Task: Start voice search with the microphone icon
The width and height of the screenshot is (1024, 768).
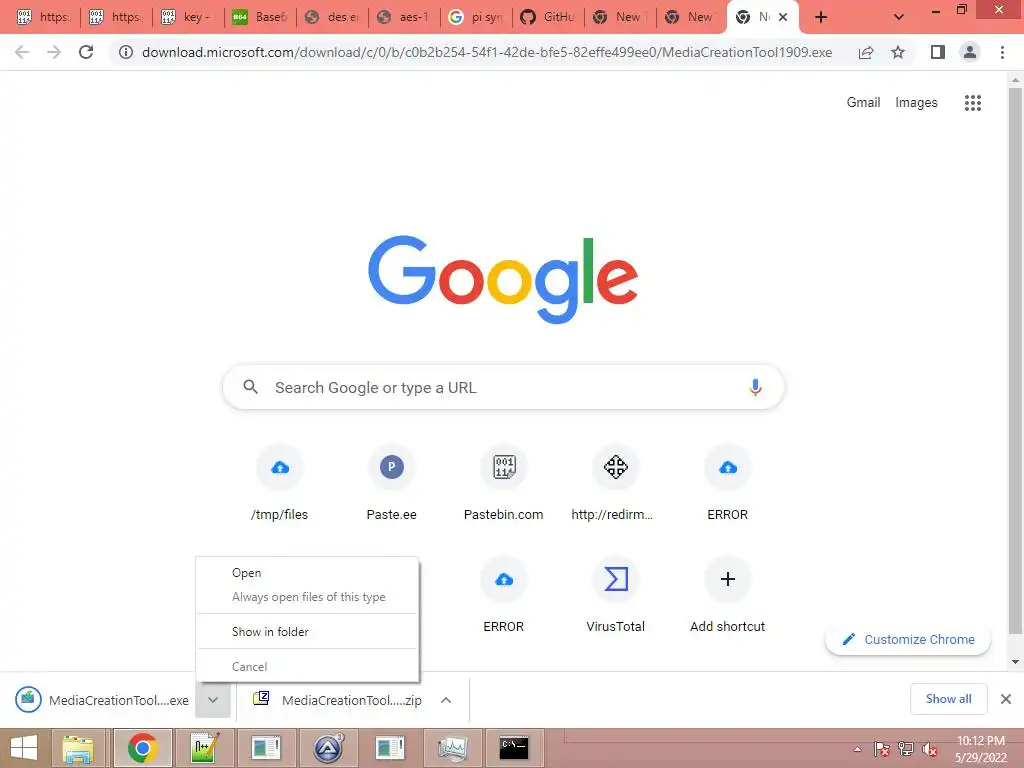Action: [x=755, y=387]
